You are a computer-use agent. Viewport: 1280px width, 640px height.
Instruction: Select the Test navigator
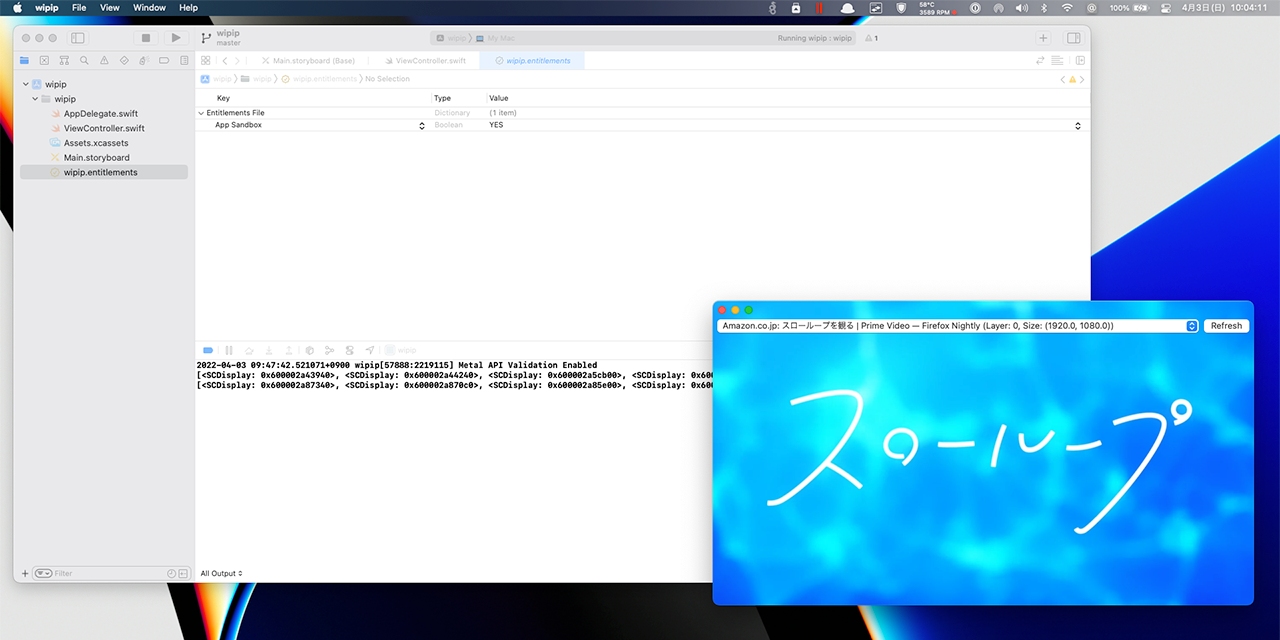coord(124,60)
